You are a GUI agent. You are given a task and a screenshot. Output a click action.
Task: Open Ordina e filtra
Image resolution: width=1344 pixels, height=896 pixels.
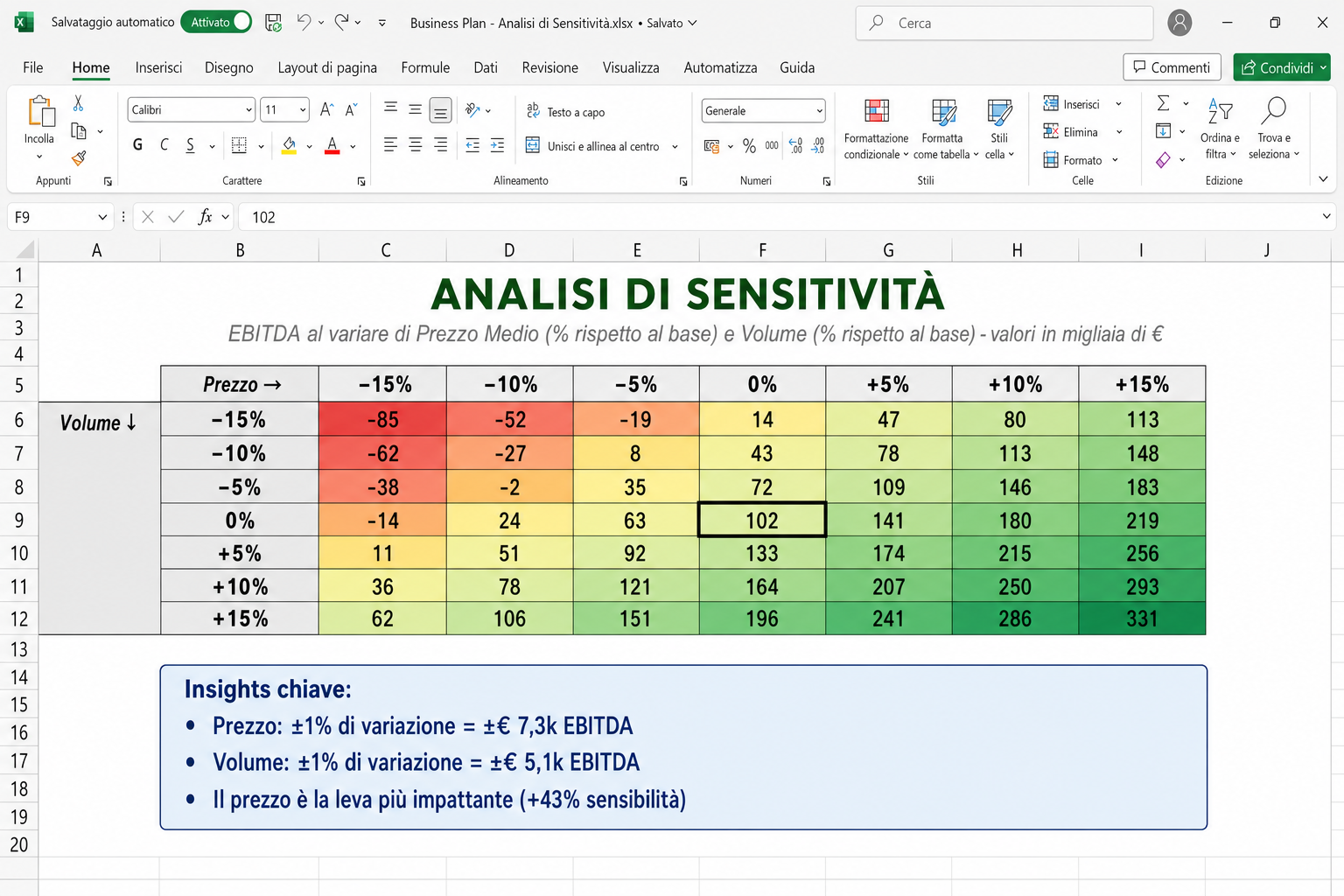pos(1220,128)
